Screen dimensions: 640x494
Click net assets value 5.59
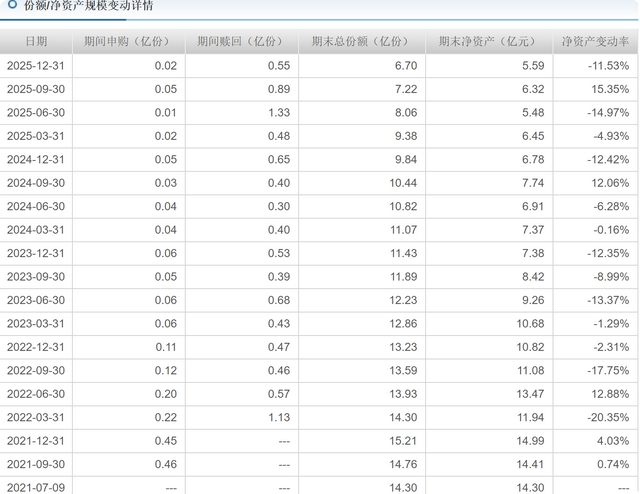tap(533, 66)
